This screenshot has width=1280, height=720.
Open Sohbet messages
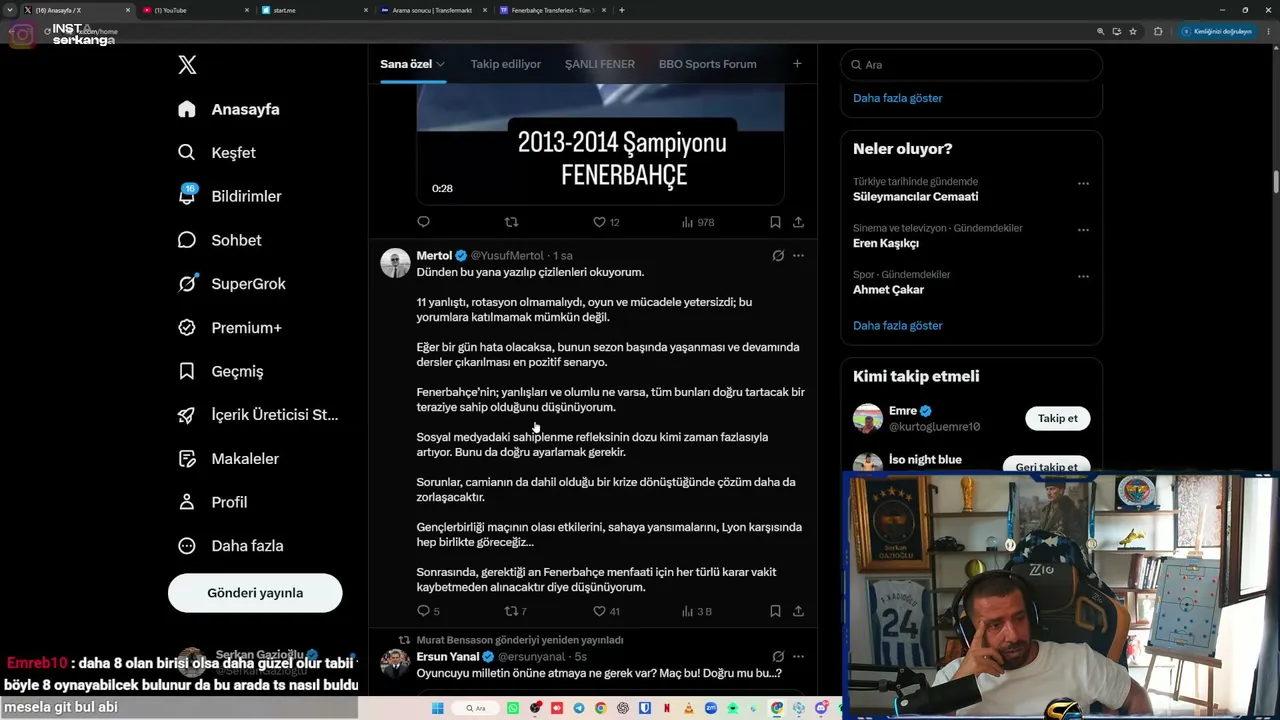219,240
